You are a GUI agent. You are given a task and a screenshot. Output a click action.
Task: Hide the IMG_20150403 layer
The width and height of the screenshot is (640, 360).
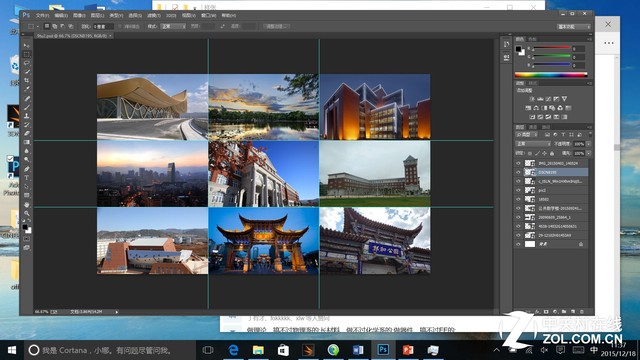pyautogui.click(x=518, y=163)
